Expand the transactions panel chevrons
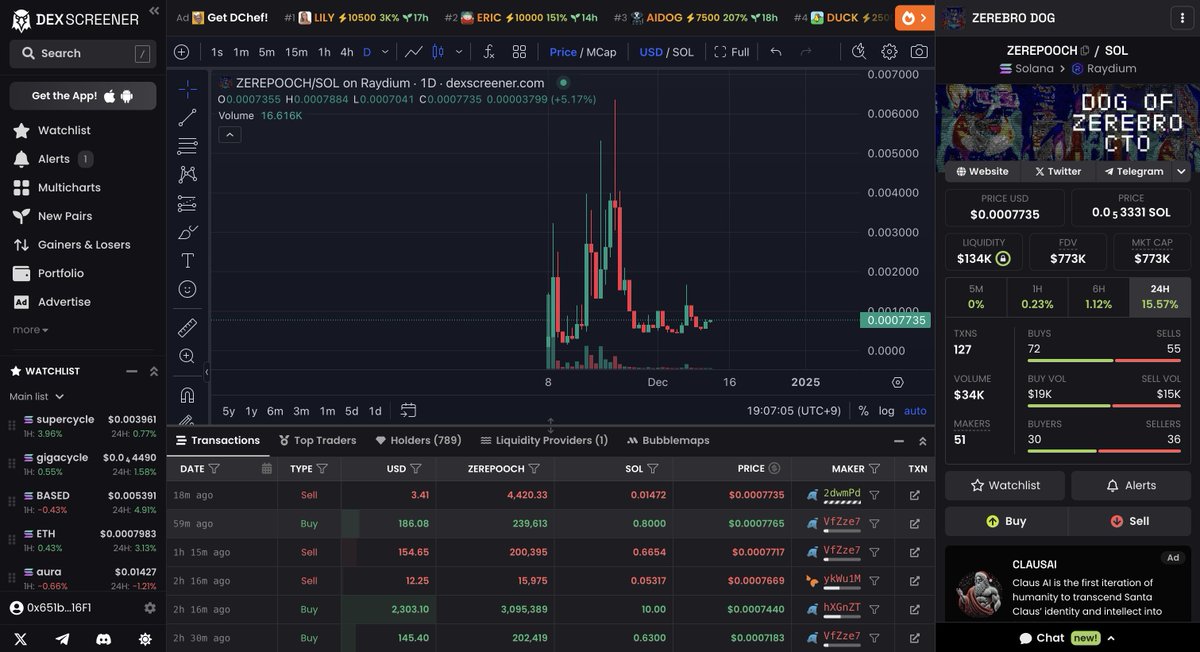The width and height of the screenshot is (1200, 652). coord(922,441)
